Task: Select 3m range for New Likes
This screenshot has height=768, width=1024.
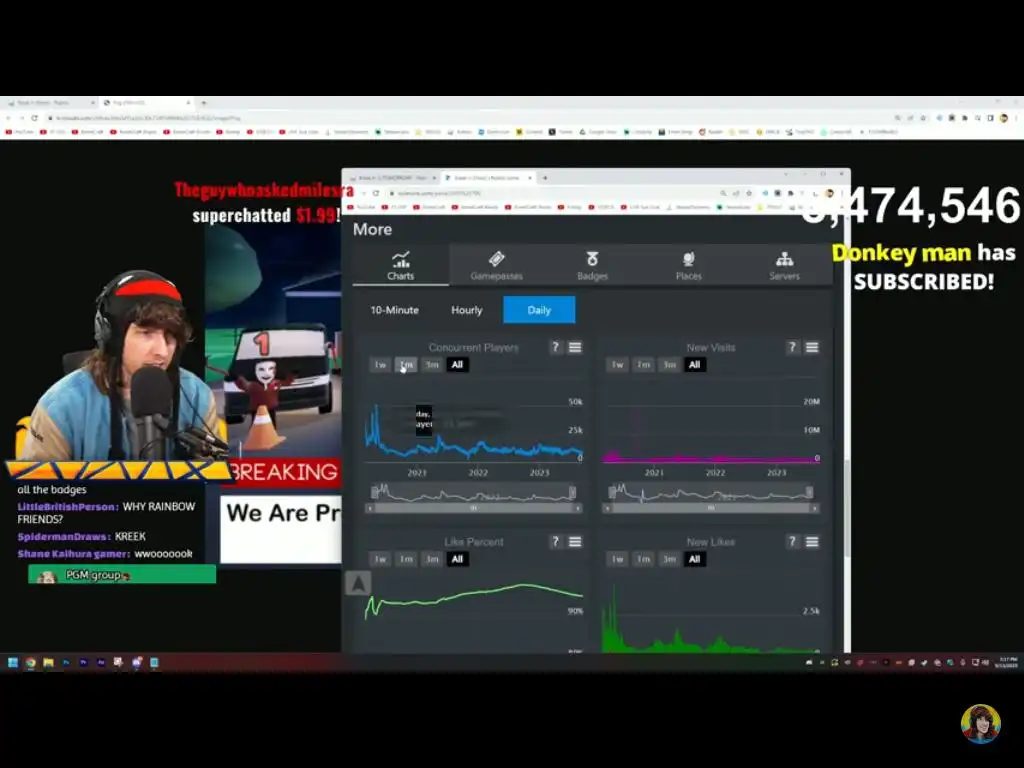Action: coord(669,559)
